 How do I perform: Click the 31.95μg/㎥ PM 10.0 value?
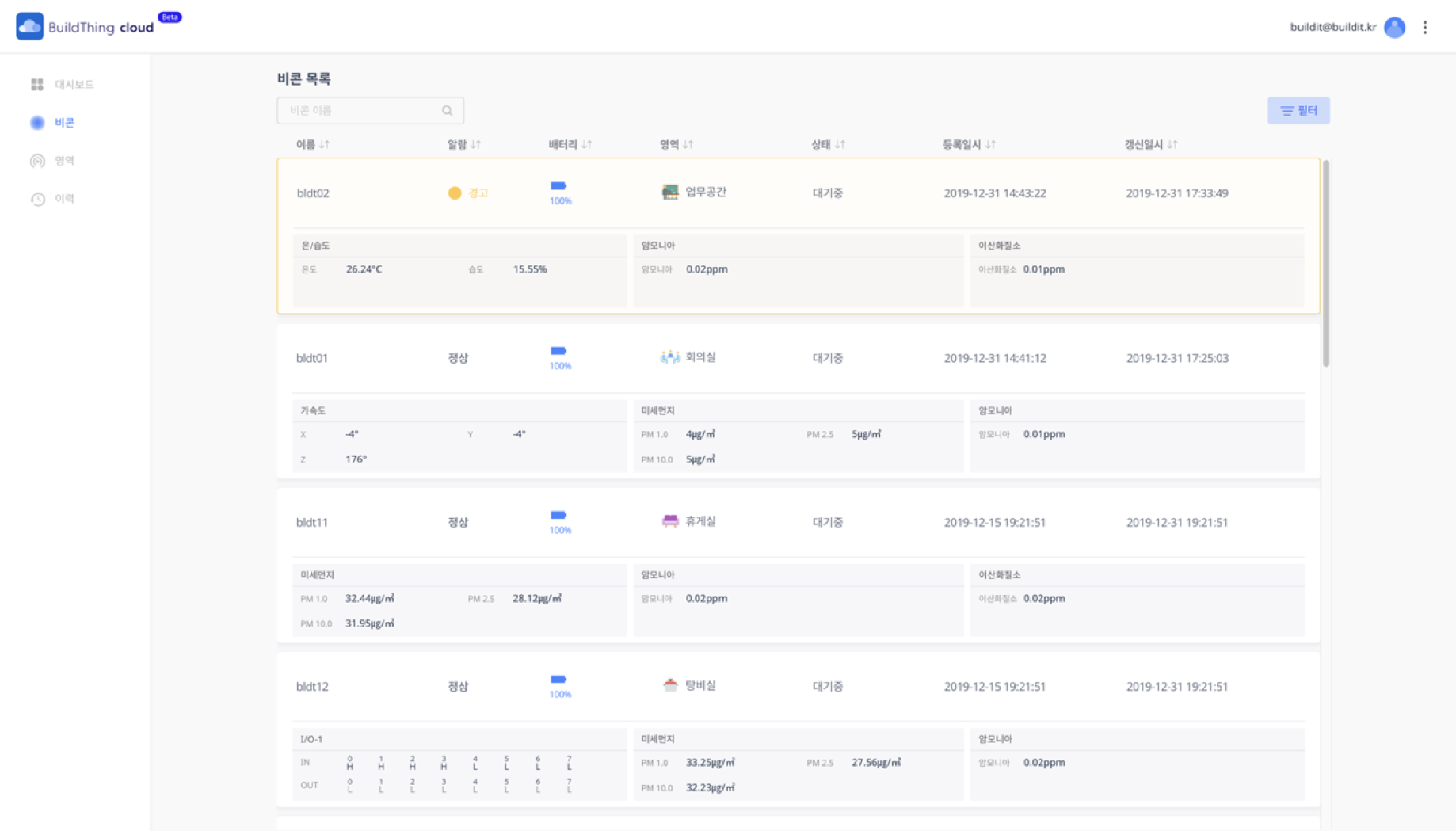[370, 623]
